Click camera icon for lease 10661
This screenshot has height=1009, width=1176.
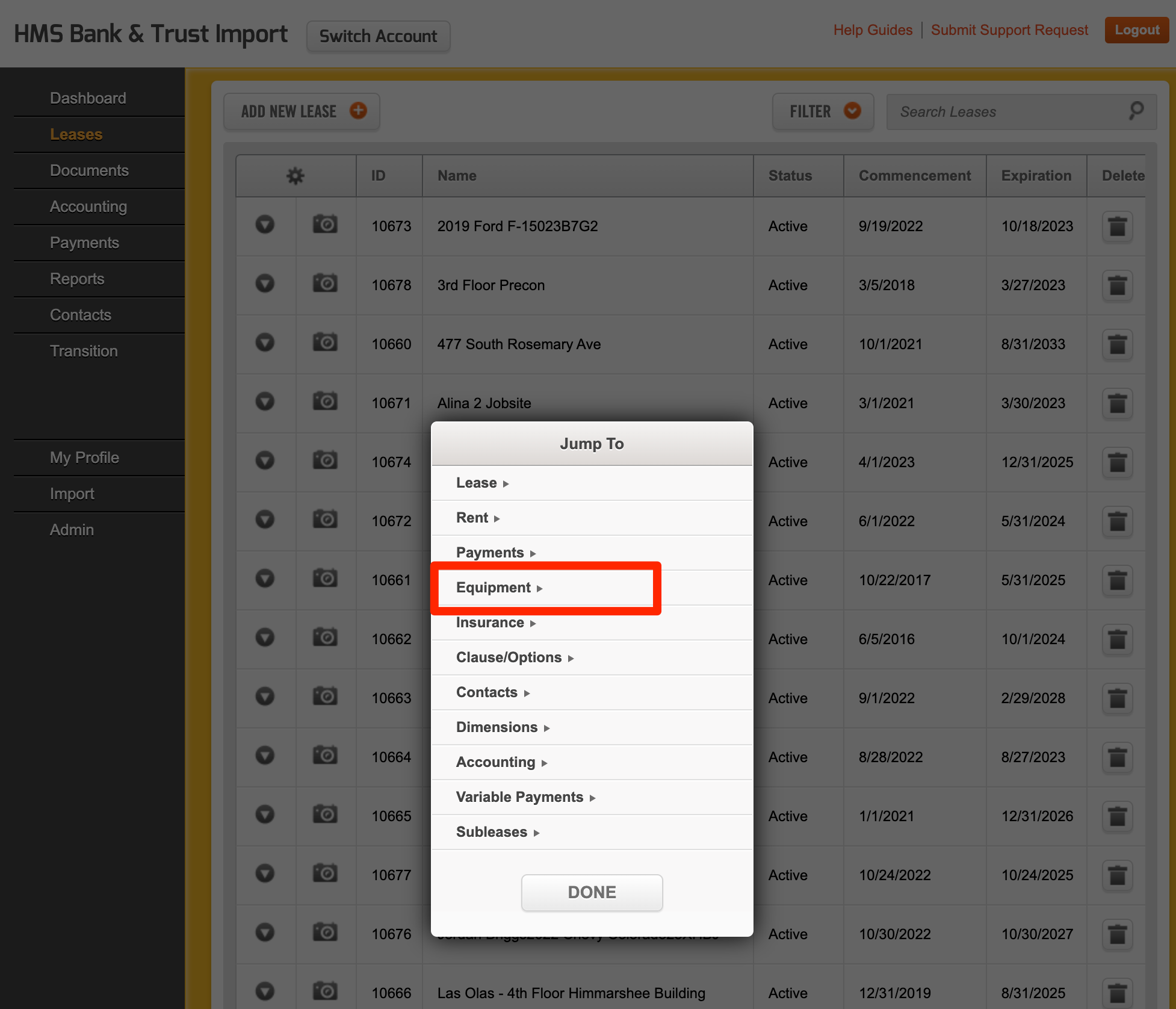(x=325, y=579)
